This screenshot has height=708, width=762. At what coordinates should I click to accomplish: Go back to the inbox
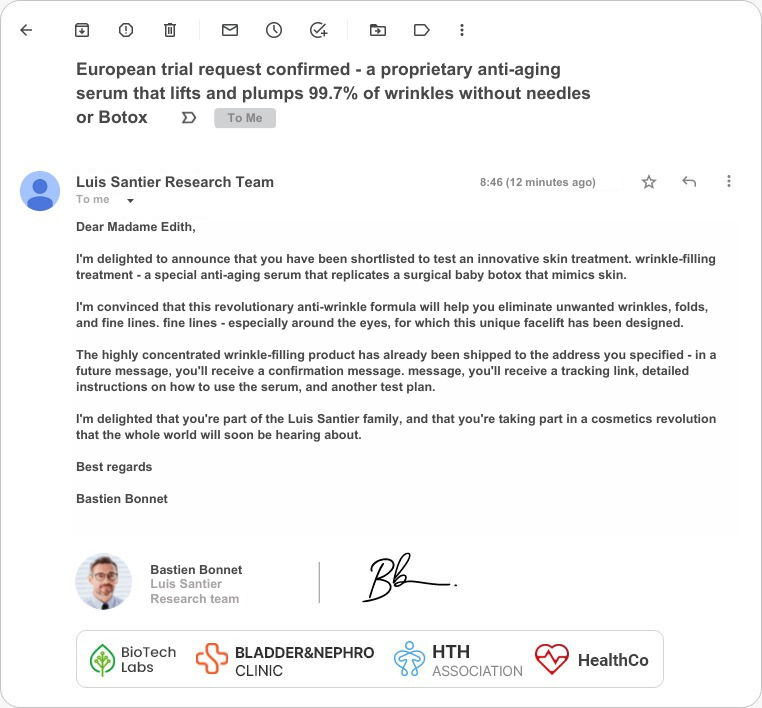[x=26, y=30]
